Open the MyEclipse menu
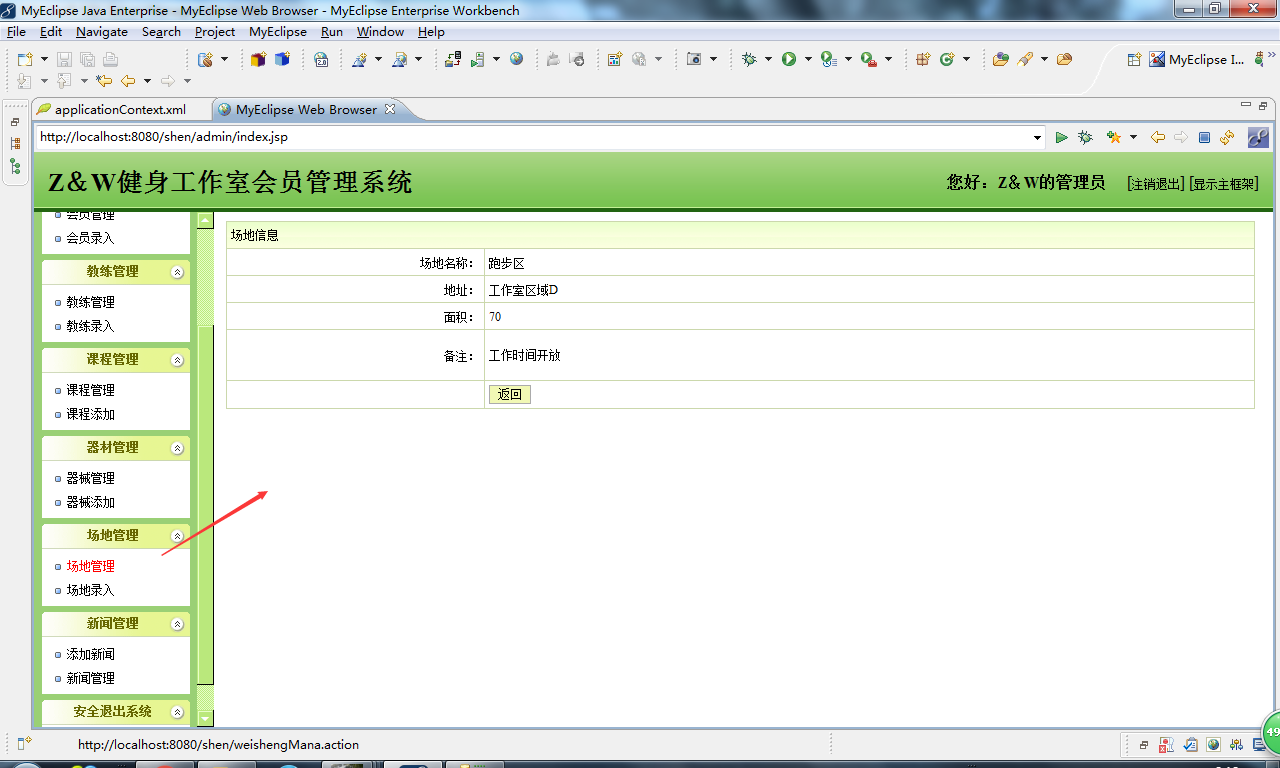Image resolution: width=1280 pixels, height=768 pixels. (x=278, y=31)
